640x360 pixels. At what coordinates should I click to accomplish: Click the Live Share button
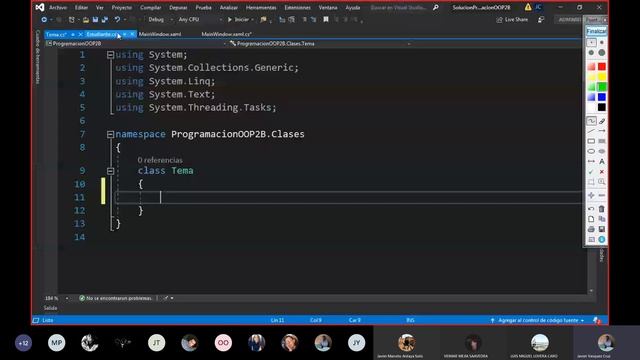[x=512, y=20]
